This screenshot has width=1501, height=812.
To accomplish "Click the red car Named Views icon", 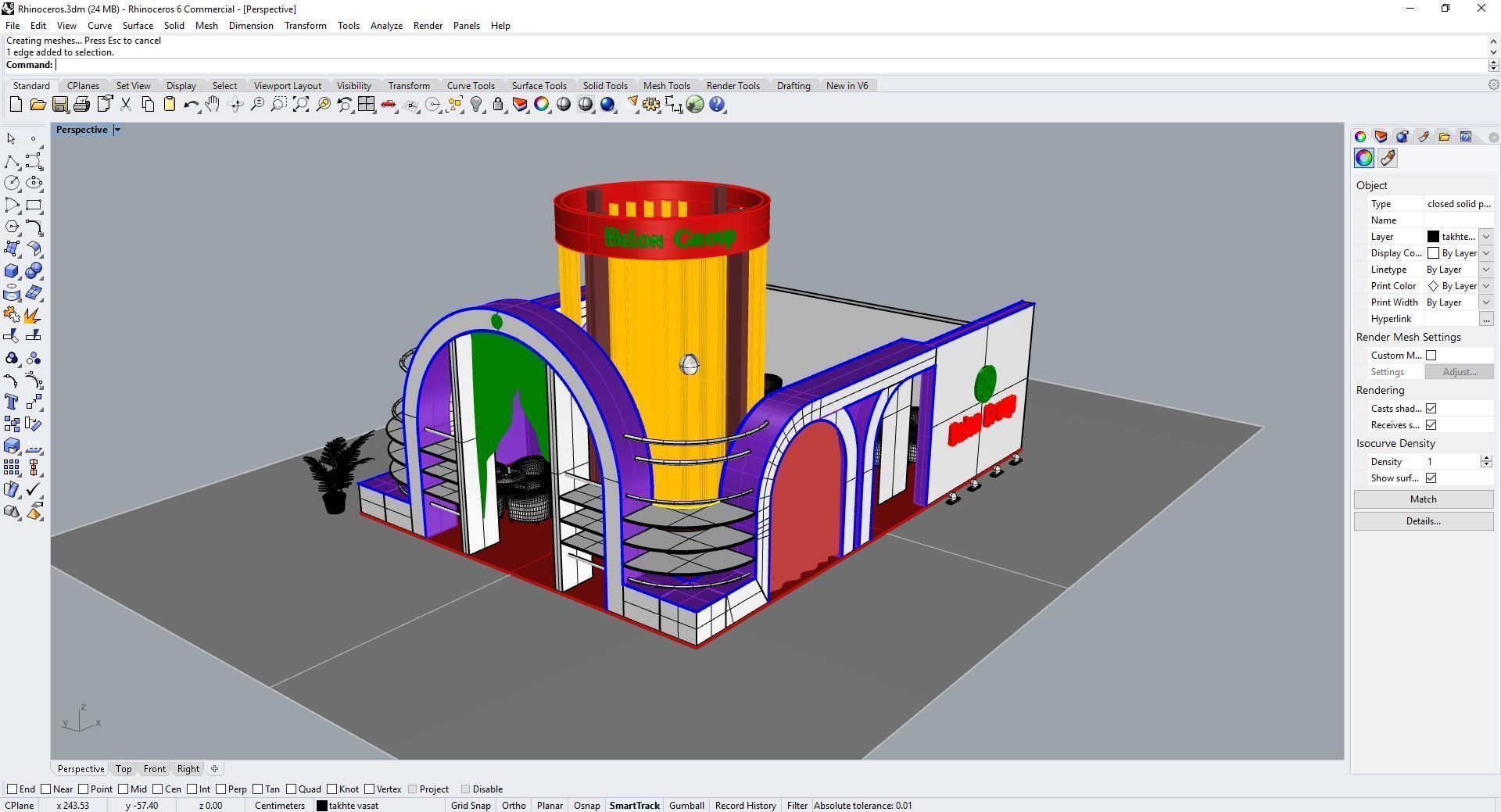I will pyautogui.click(x=389, y=104).
